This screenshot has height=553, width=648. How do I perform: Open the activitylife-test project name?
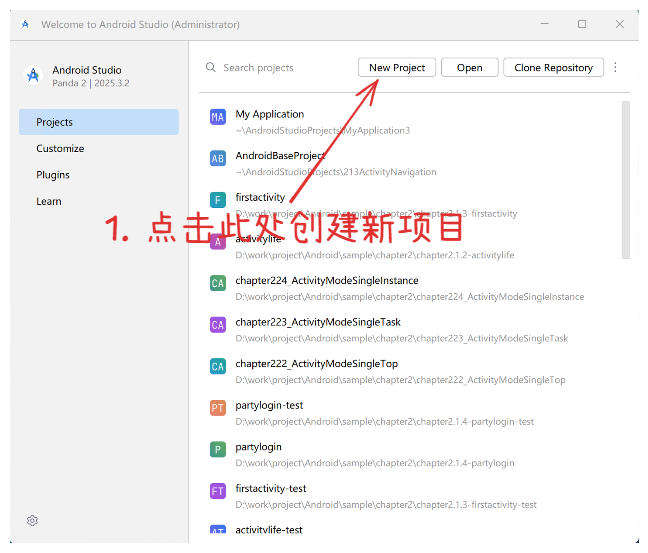pyautogui.click(x=269, y=530)
